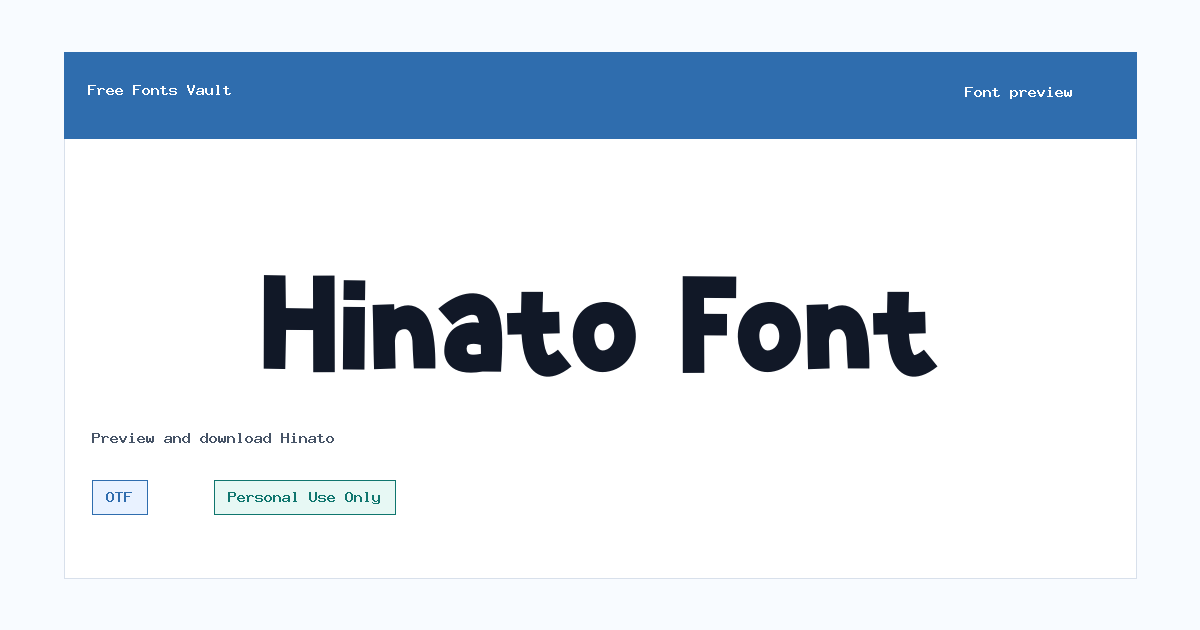Click the Personal Use Only license badge
Screen dimensions: 1200x630
305,497
